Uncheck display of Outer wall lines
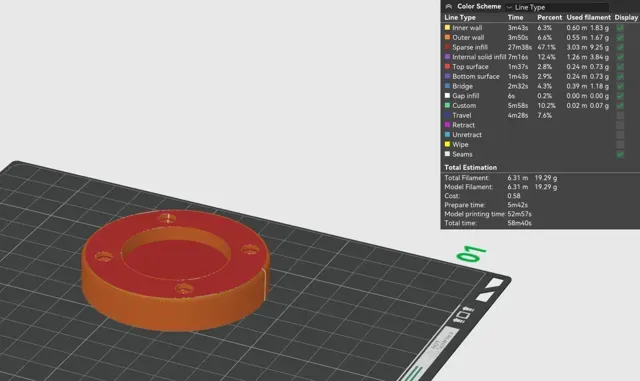The image size is (640, 381). tap(620, 38)
